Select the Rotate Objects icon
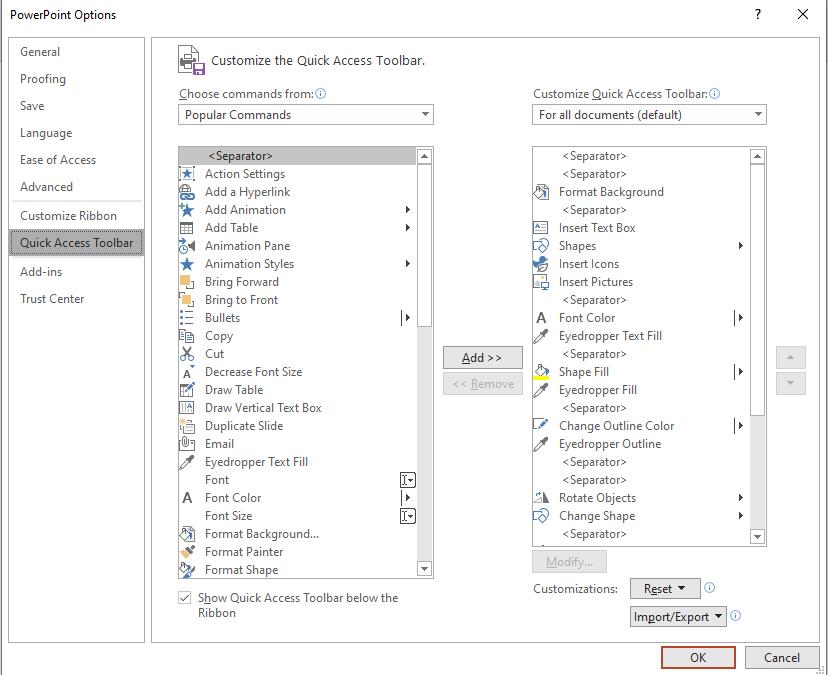 pyautogui.click(x=541, y=498)
